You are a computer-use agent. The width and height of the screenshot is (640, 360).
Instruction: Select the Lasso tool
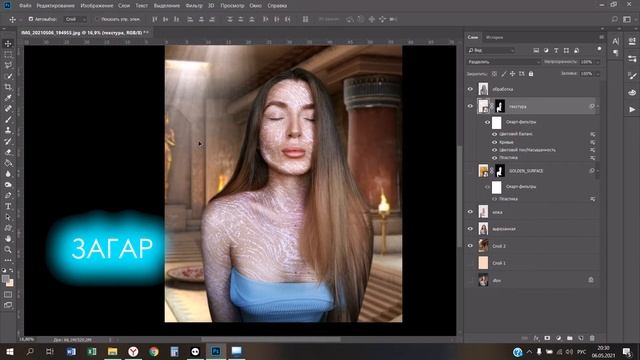tap(8, 65)
